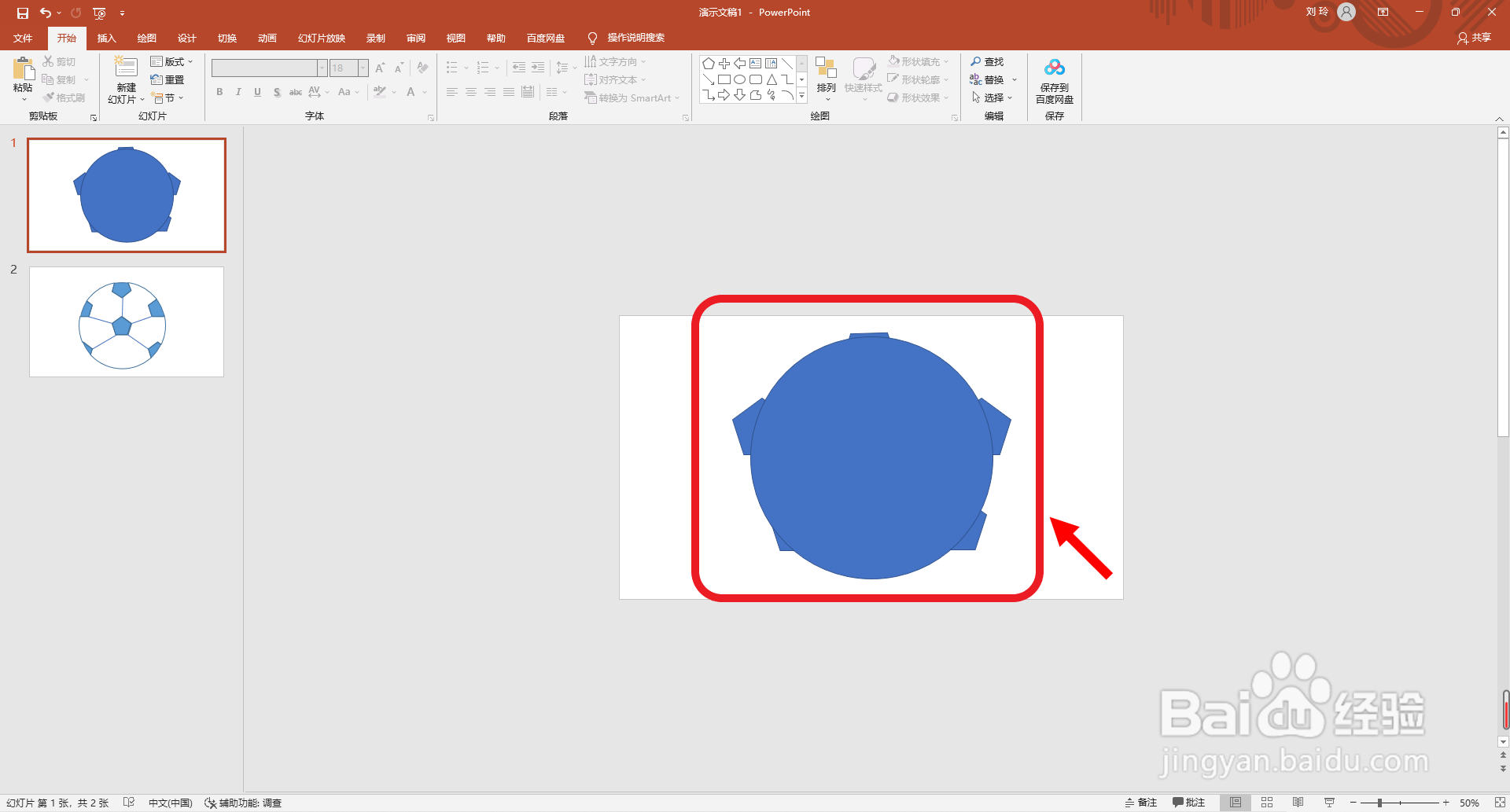Viewport: 1510px width, 812px height.
Task: Click the Bullets list icon
Action: (x=451, y=68)
